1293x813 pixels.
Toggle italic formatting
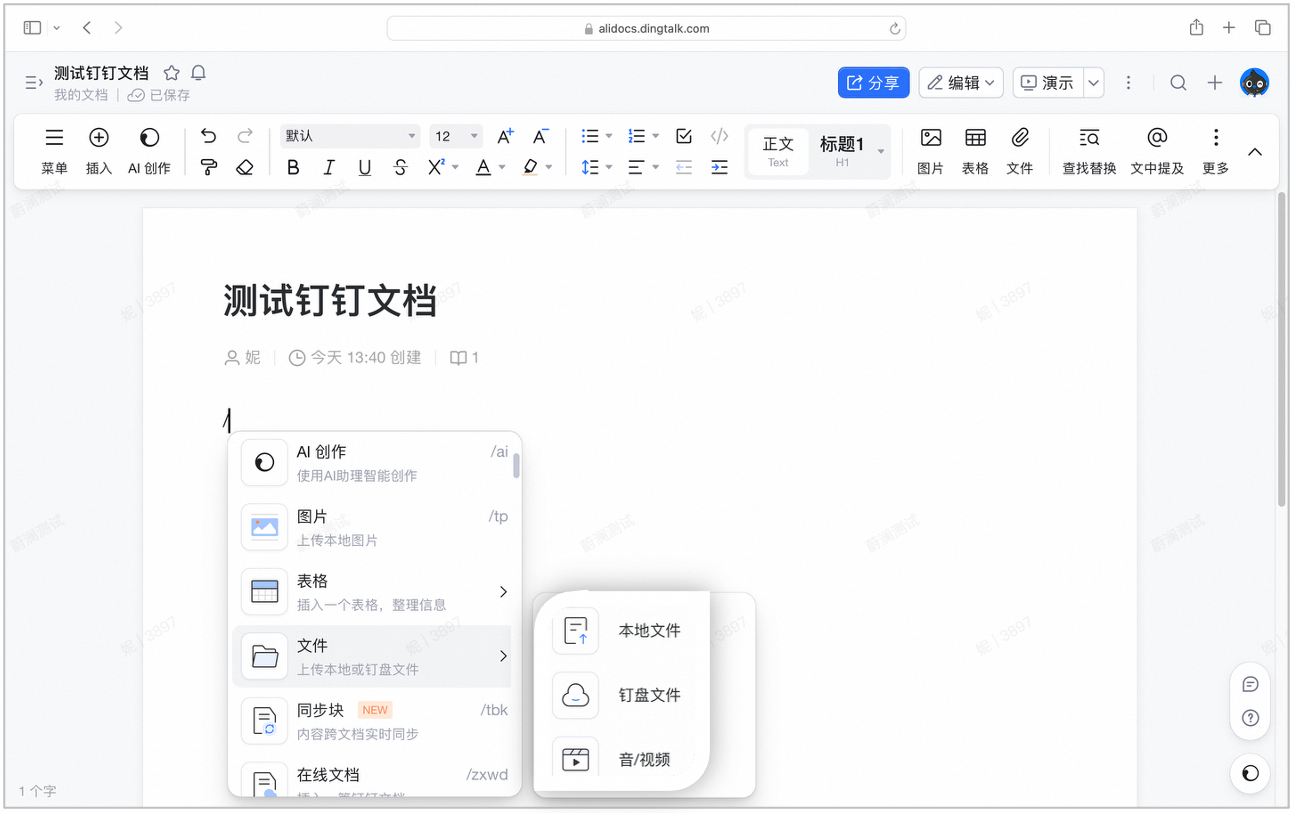pos(329,167)
